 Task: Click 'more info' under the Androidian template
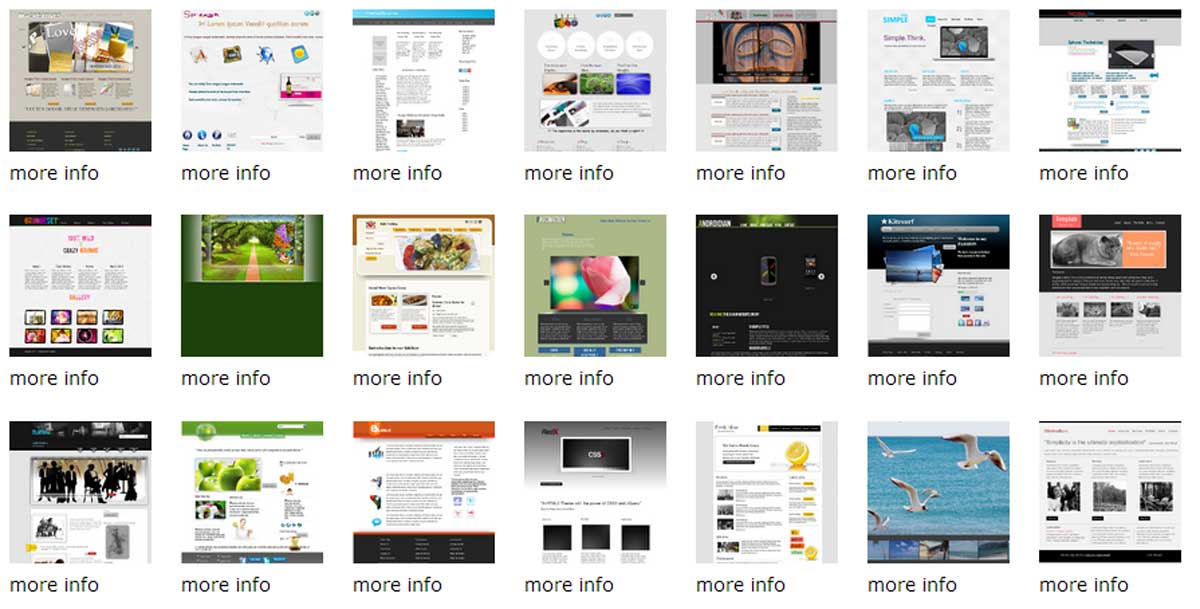(741, 378)
